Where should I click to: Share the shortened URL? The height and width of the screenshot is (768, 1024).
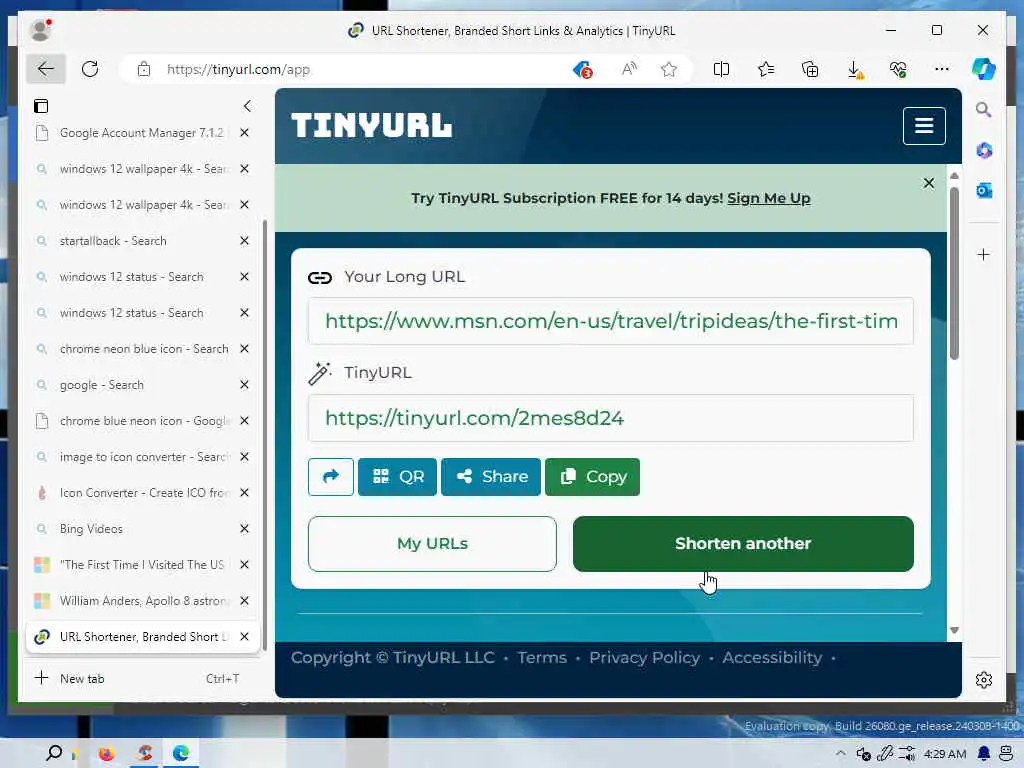pos(491,477)
